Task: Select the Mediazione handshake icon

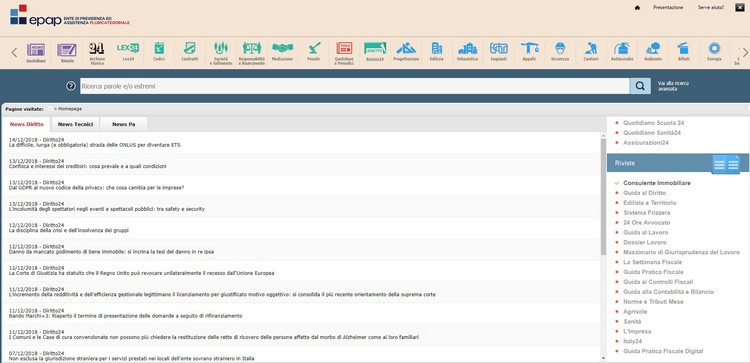Action: coord(282,52)
